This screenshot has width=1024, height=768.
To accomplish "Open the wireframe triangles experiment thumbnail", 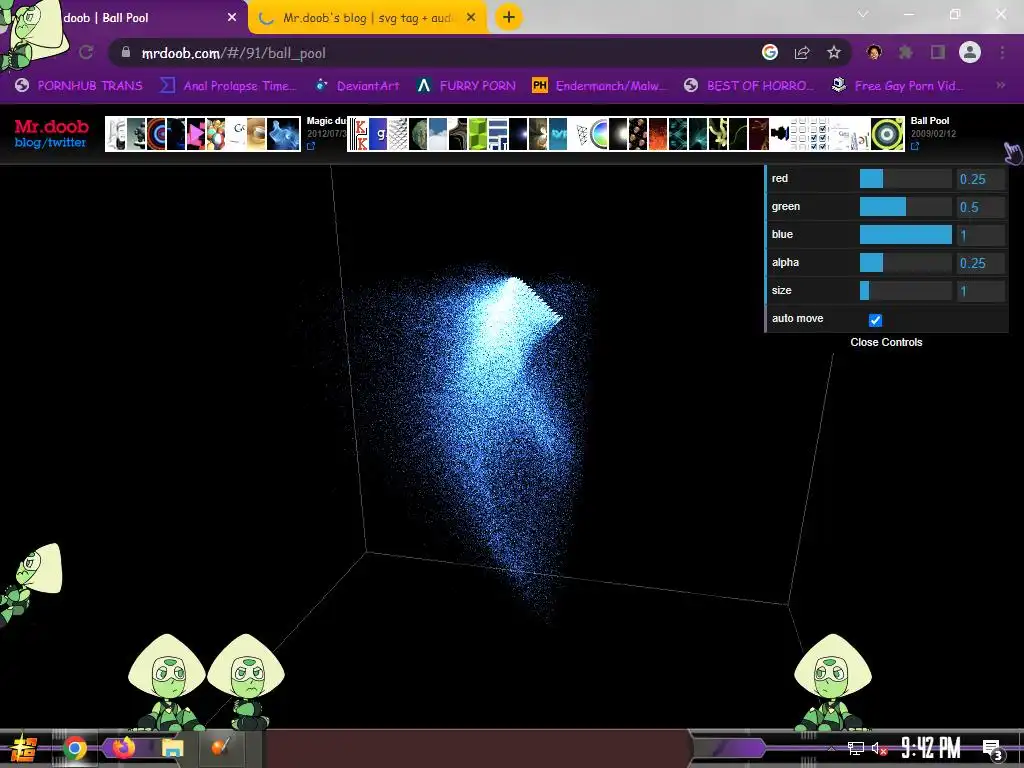I will tap(581, 134).
